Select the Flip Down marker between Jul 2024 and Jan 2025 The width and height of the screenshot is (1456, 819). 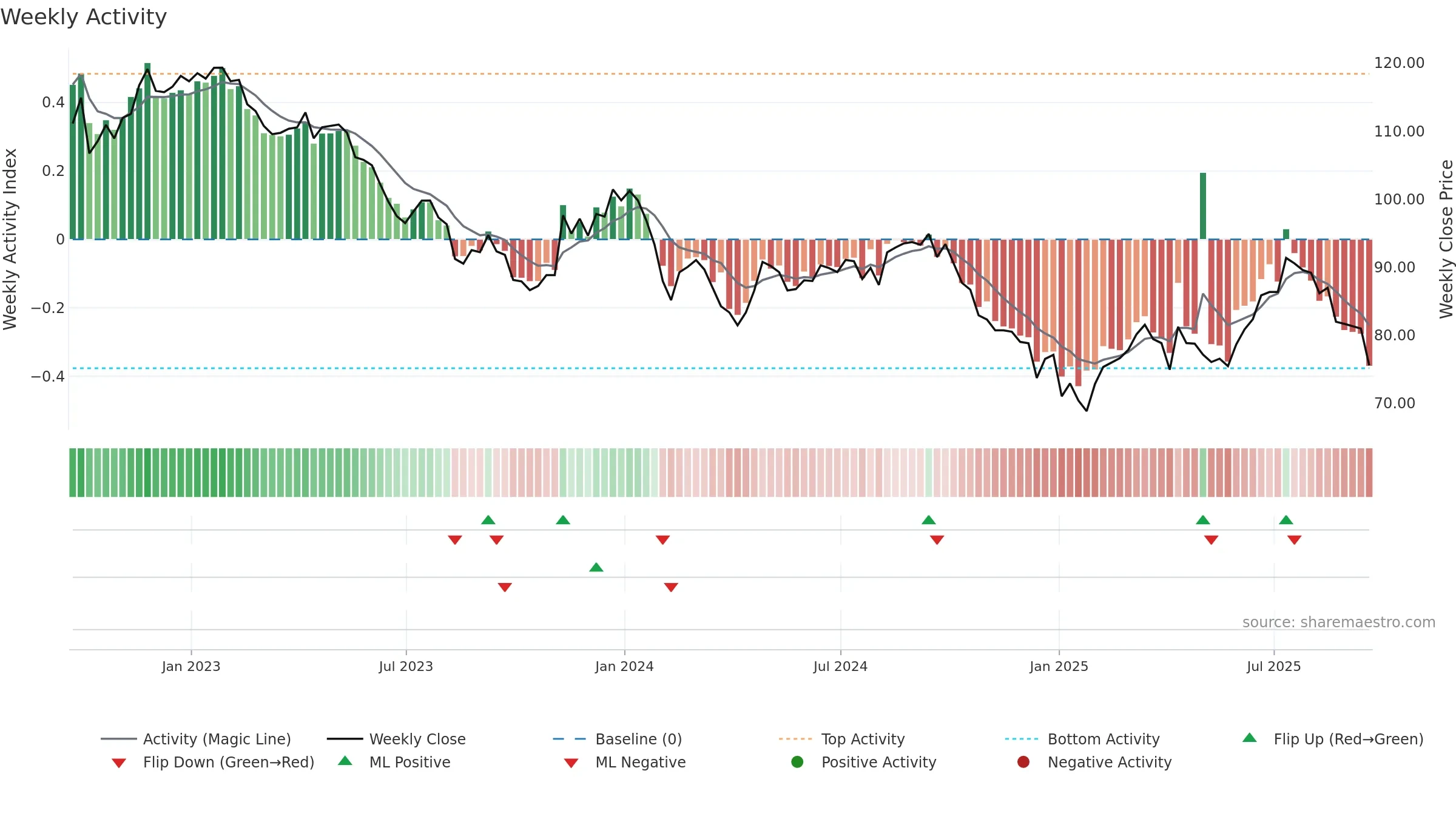pyautogui.click(x=937, y=540)
